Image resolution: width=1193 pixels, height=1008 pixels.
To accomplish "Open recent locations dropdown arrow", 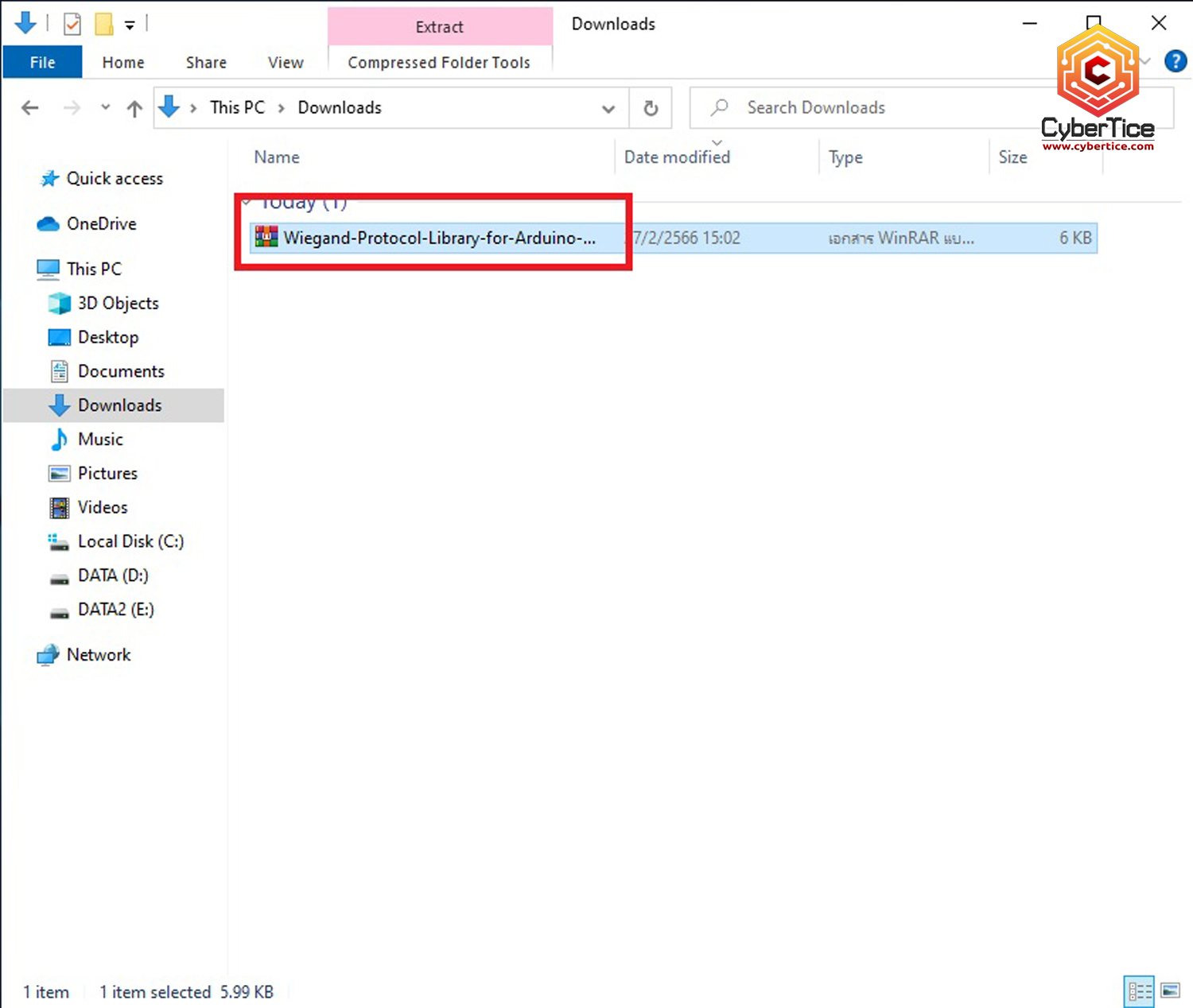I will click(x=105, y=108).
